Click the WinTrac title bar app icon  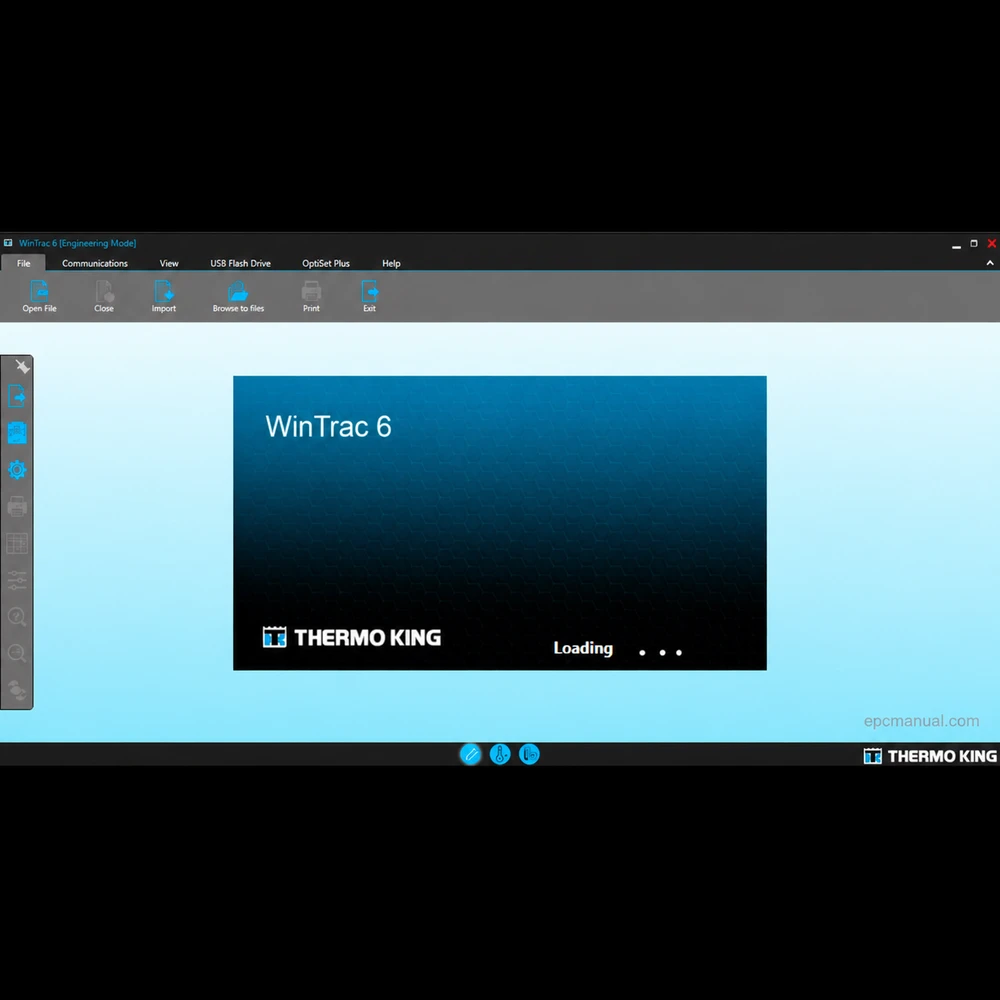tap(8, 243)
